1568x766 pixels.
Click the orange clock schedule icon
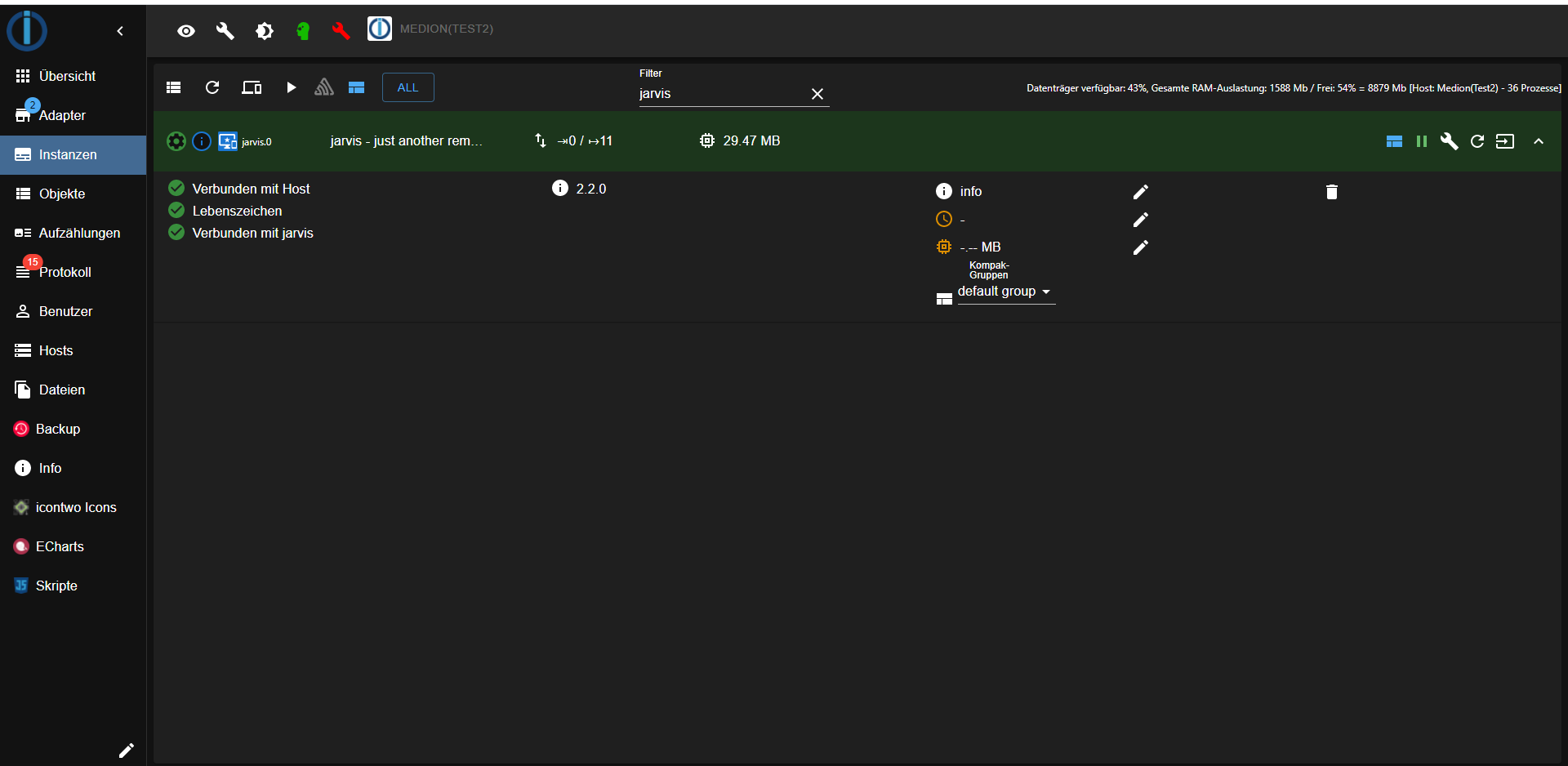point(944,219)
